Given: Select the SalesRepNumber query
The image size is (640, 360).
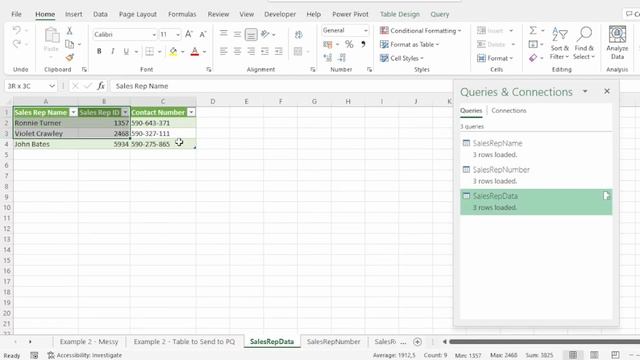Looking at the screenshot, I should (536, 175).
